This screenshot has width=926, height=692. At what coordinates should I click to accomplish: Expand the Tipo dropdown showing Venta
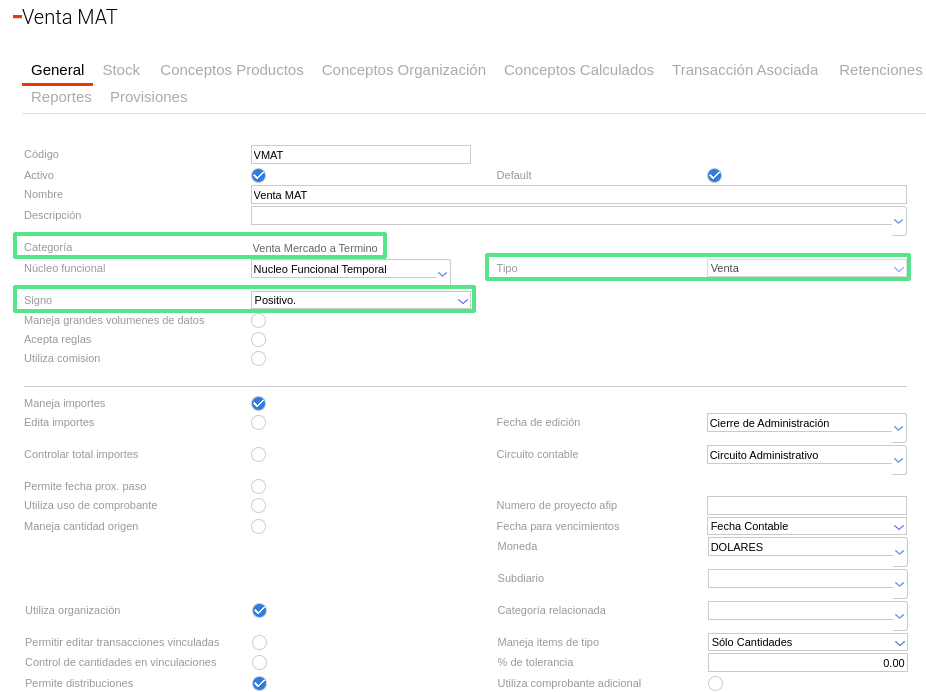pos(898,268)
